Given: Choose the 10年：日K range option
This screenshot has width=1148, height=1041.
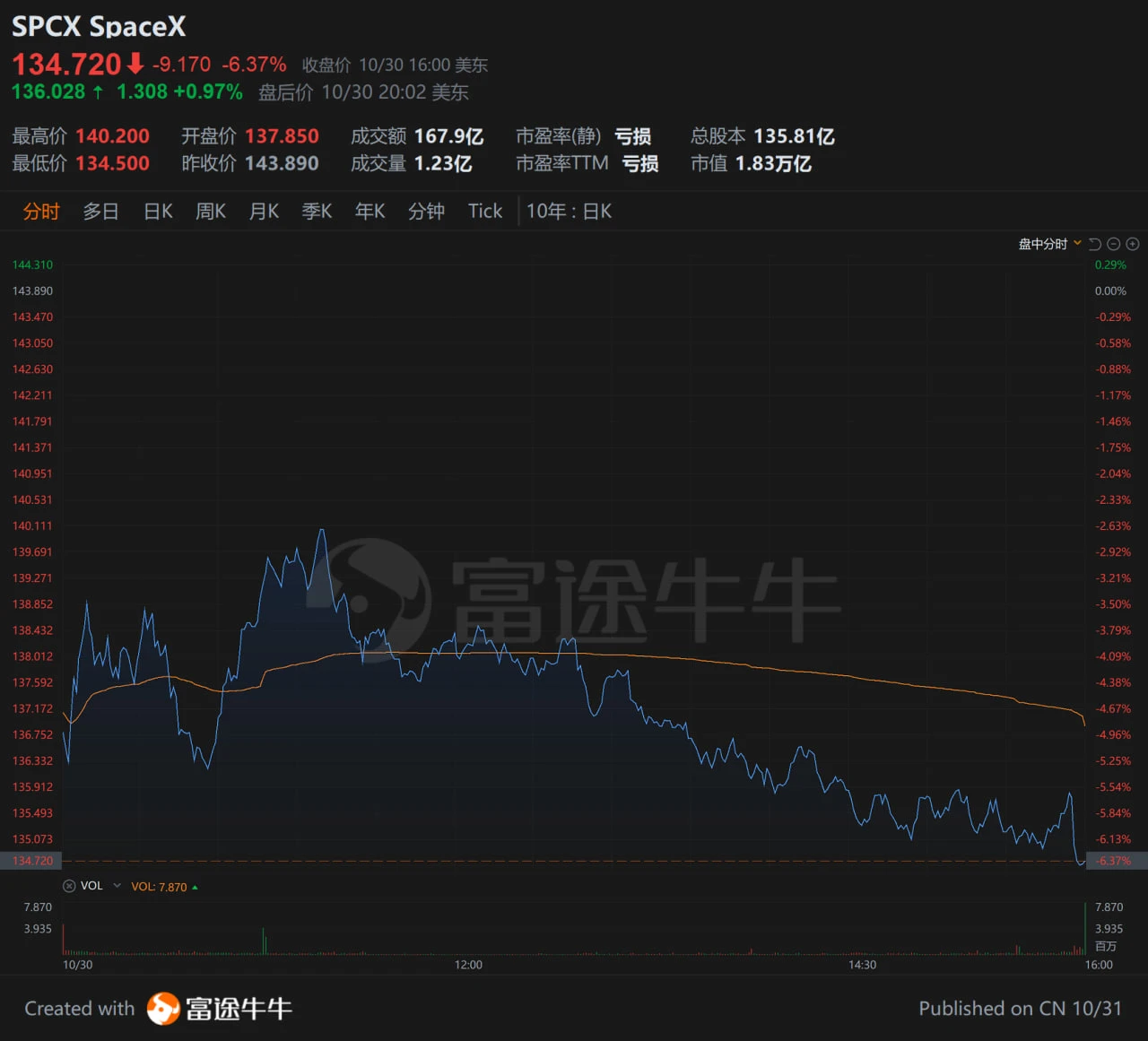Looking at the screenshot, I should click(569, 212).
